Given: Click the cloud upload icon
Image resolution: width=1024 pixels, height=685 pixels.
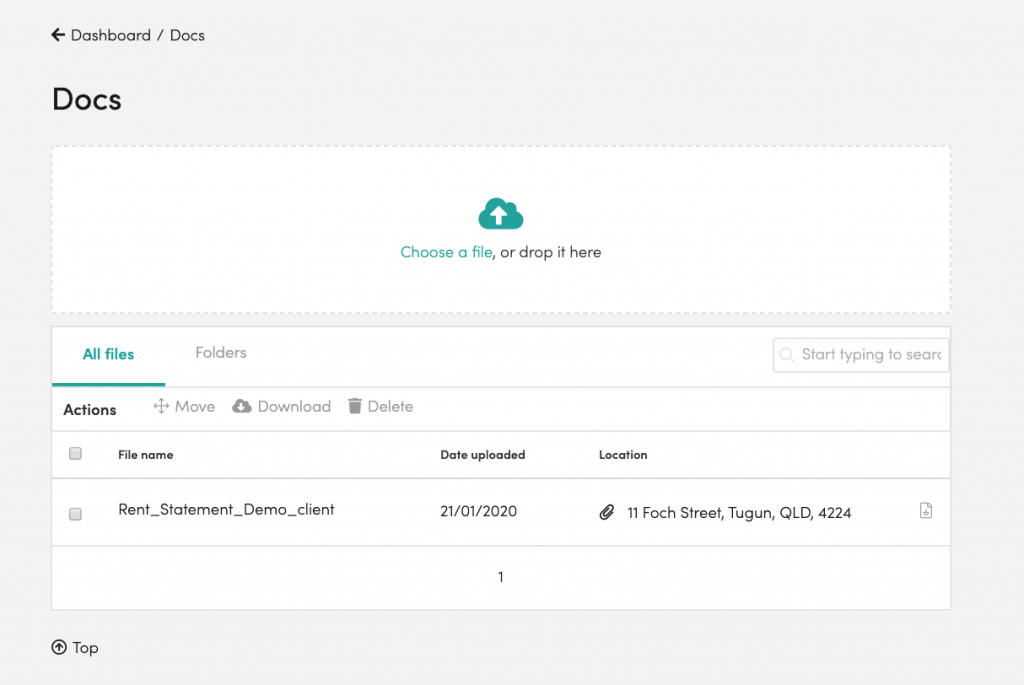Looking at the screenshot, I should 501,214.
